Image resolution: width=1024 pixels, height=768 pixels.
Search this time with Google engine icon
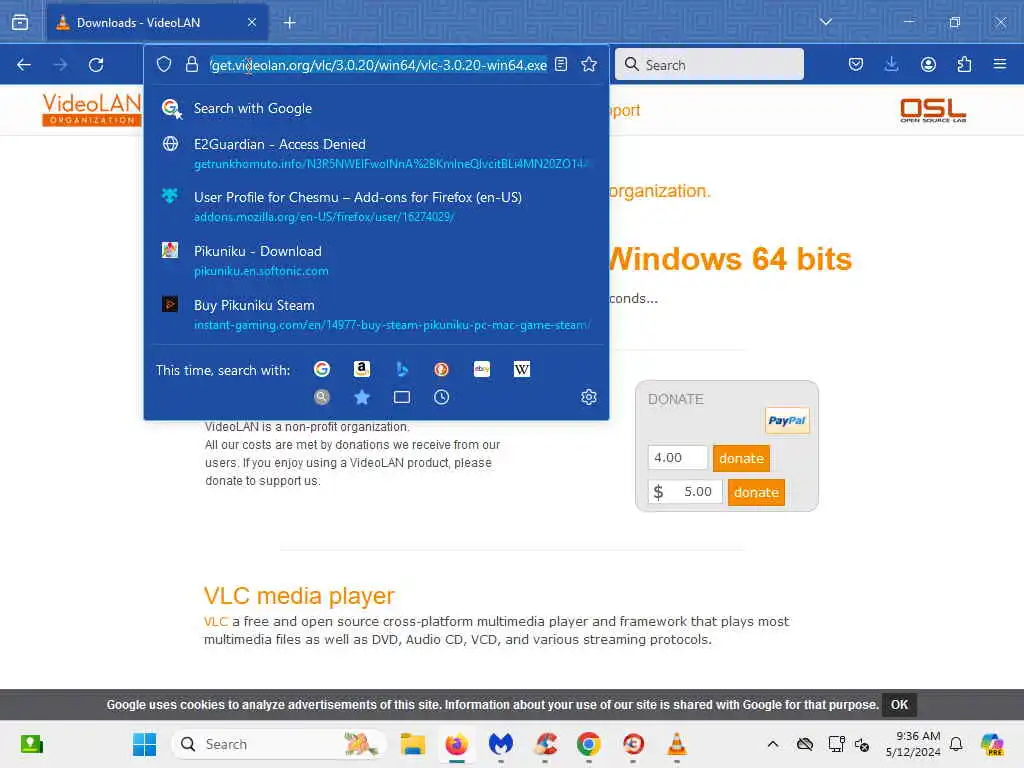(x=322, y=369)
